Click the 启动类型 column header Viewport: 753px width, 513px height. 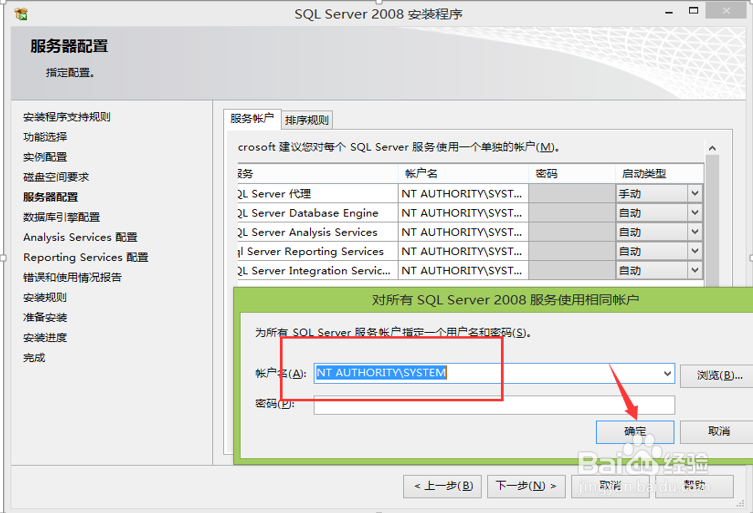tap(659, 174)
